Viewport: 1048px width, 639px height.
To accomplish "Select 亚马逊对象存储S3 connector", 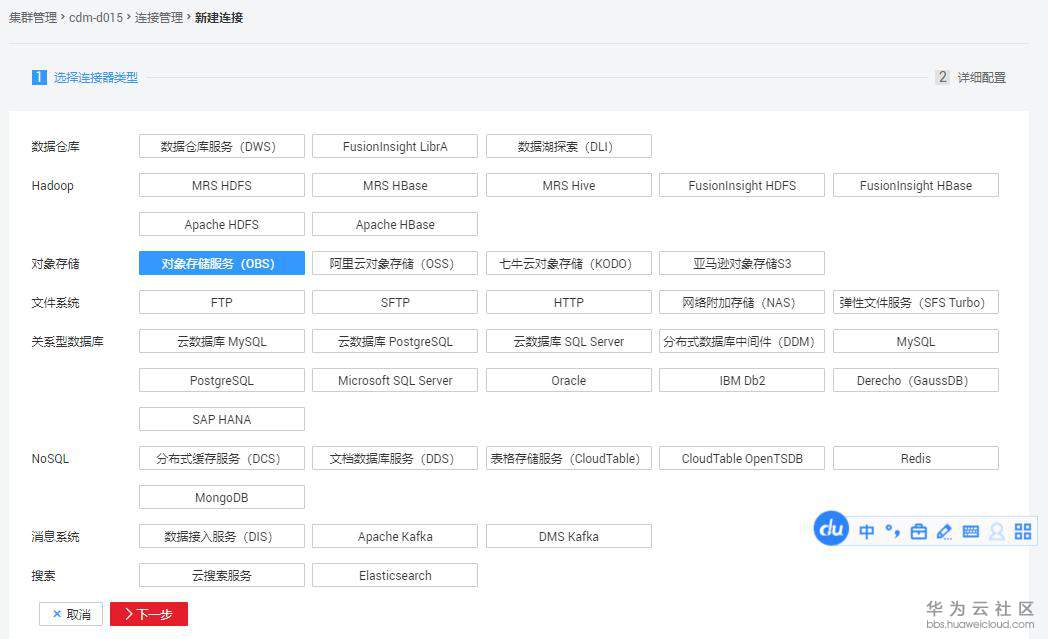I will coord(742,263).
